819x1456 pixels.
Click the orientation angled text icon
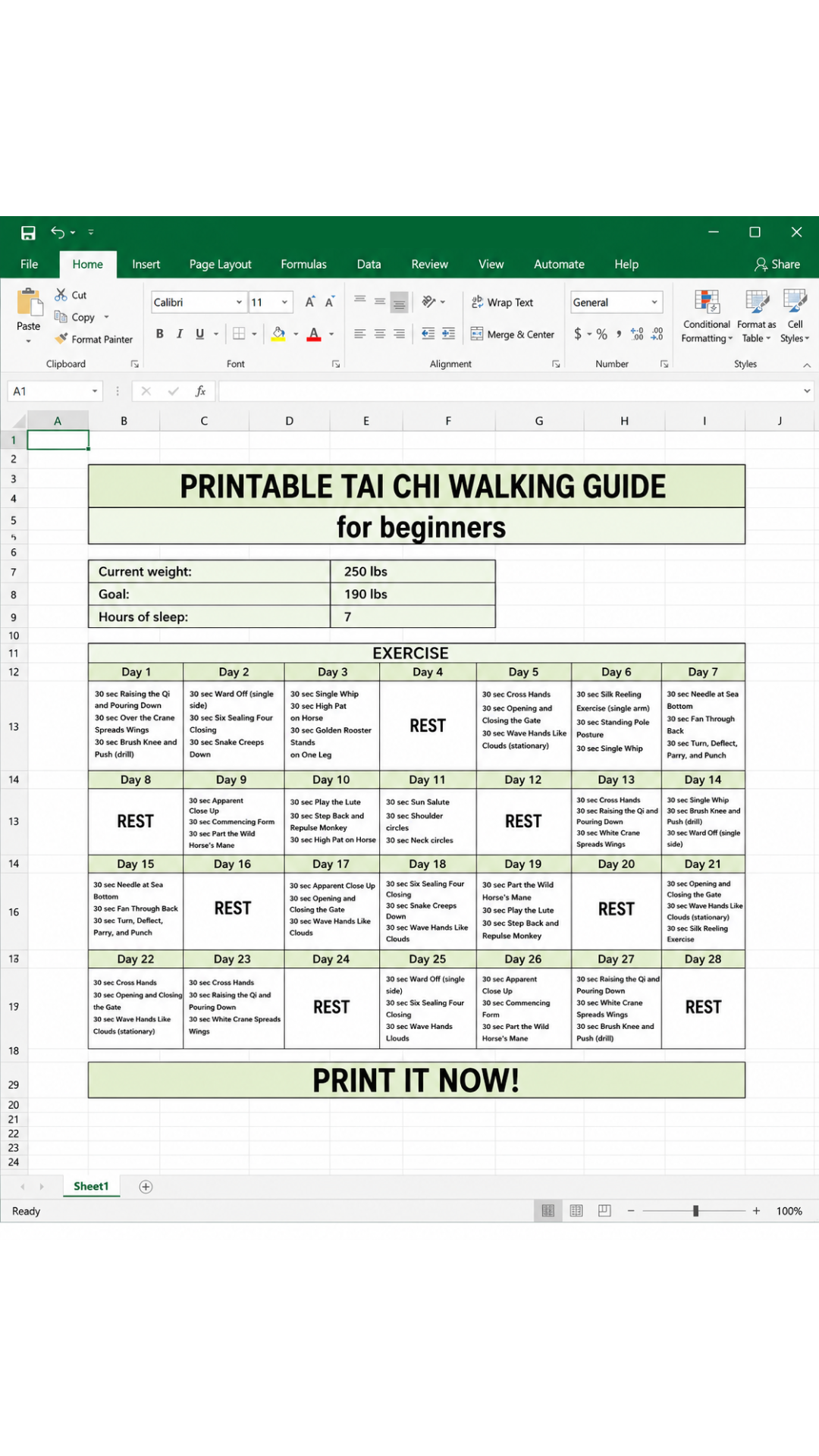429,301
